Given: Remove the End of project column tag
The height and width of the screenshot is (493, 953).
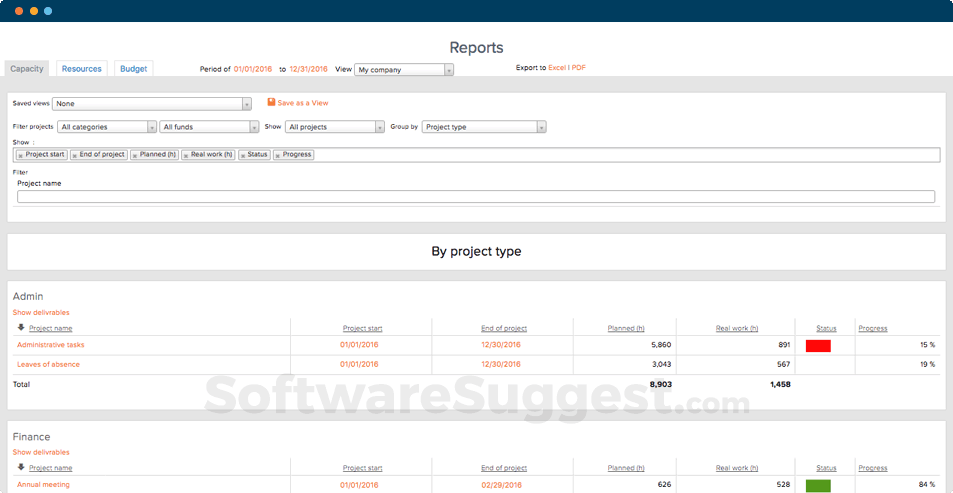Looking at the screenshot, I should [75, 155].
